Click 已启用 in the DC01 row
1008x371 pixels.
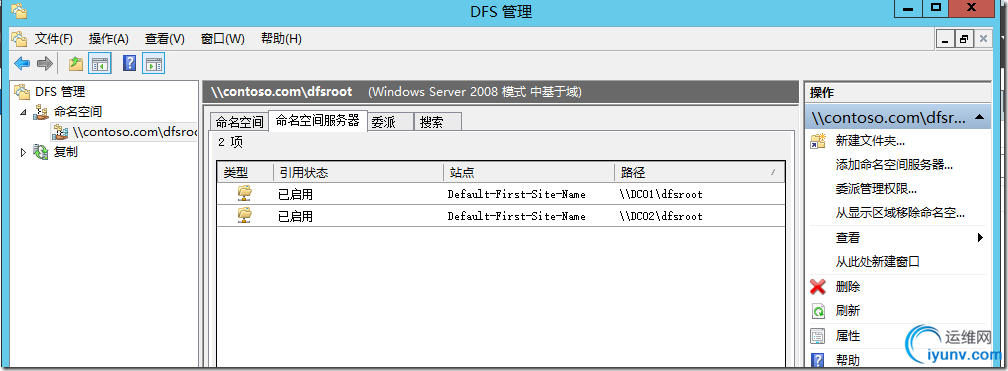coord(295,194)
